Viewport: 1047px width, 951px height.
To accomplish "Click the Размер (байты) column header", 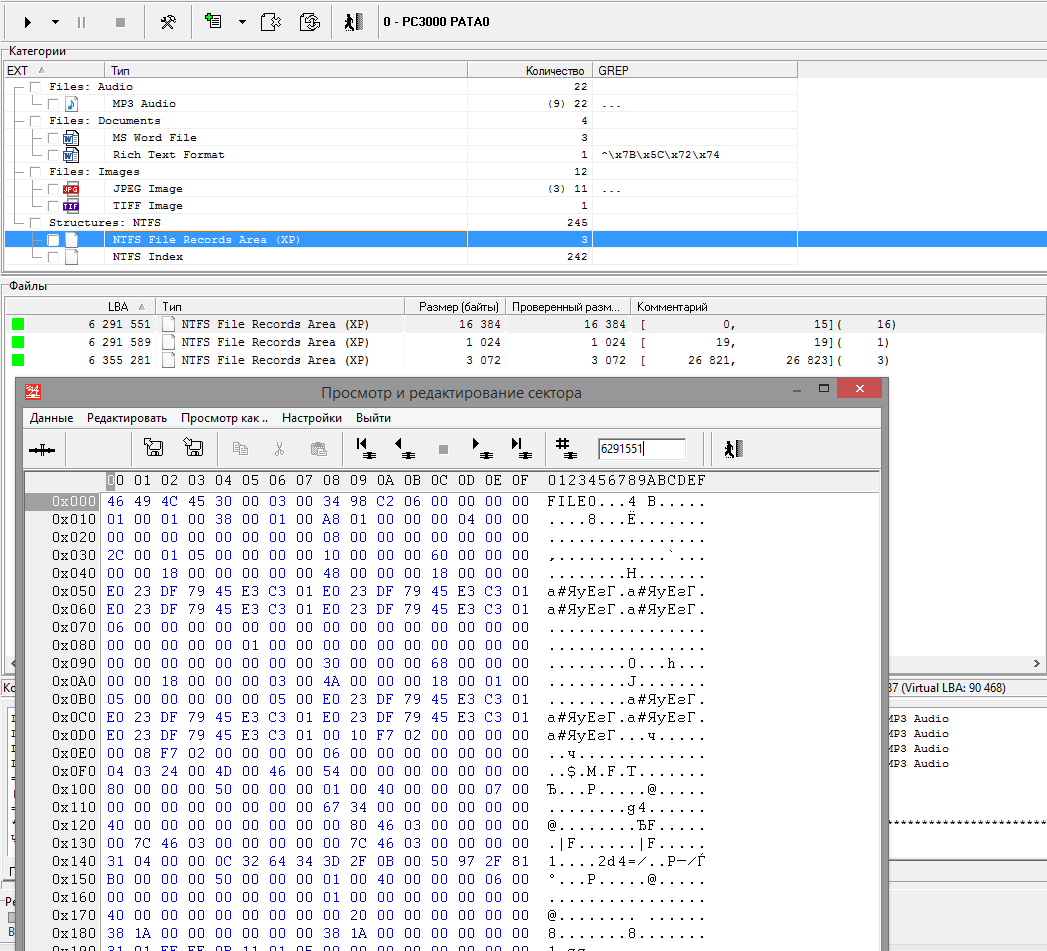I will coord(453,307).
